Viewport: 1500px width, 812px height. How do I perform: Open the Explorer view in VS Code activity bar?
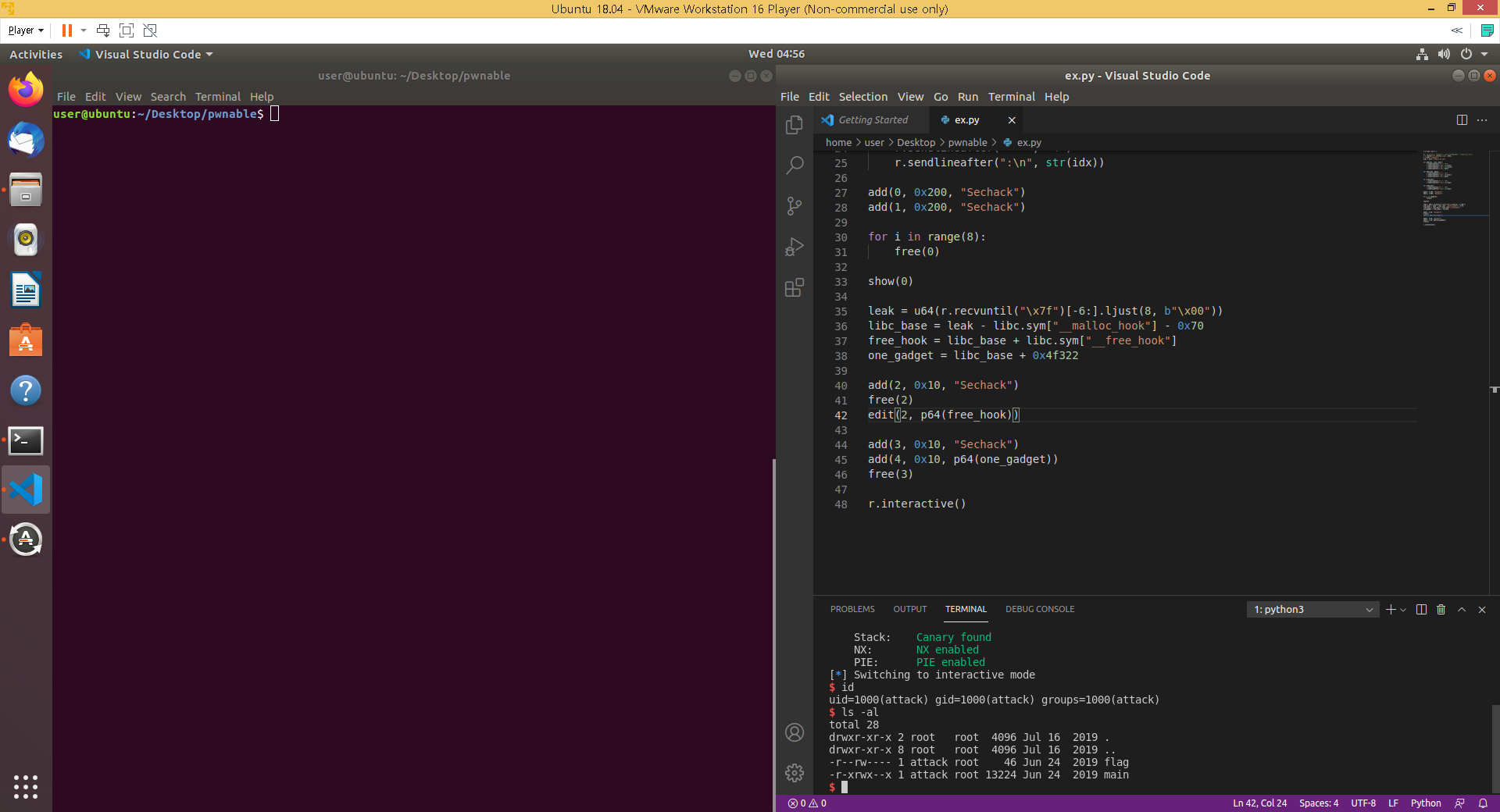[795, 125]
